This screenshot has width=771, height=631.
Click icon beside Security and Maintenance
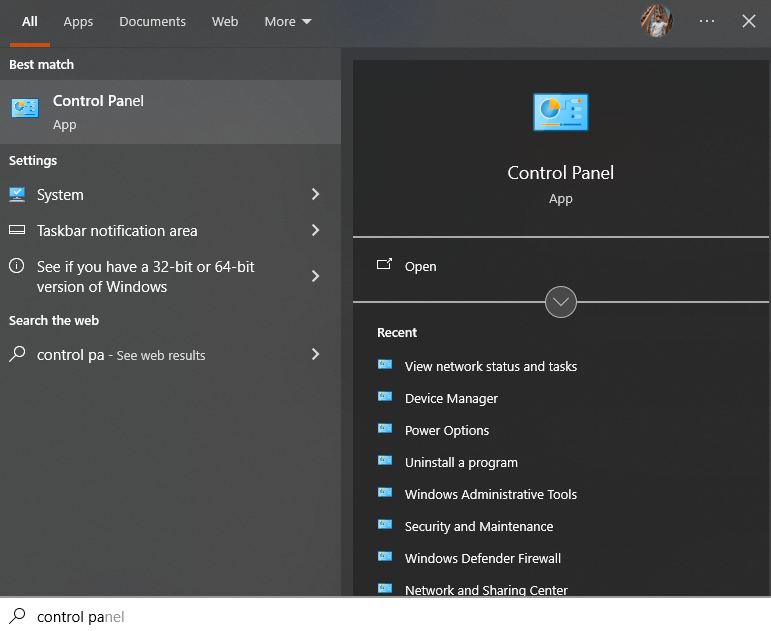pyautogui.click(x=385, y=524)
